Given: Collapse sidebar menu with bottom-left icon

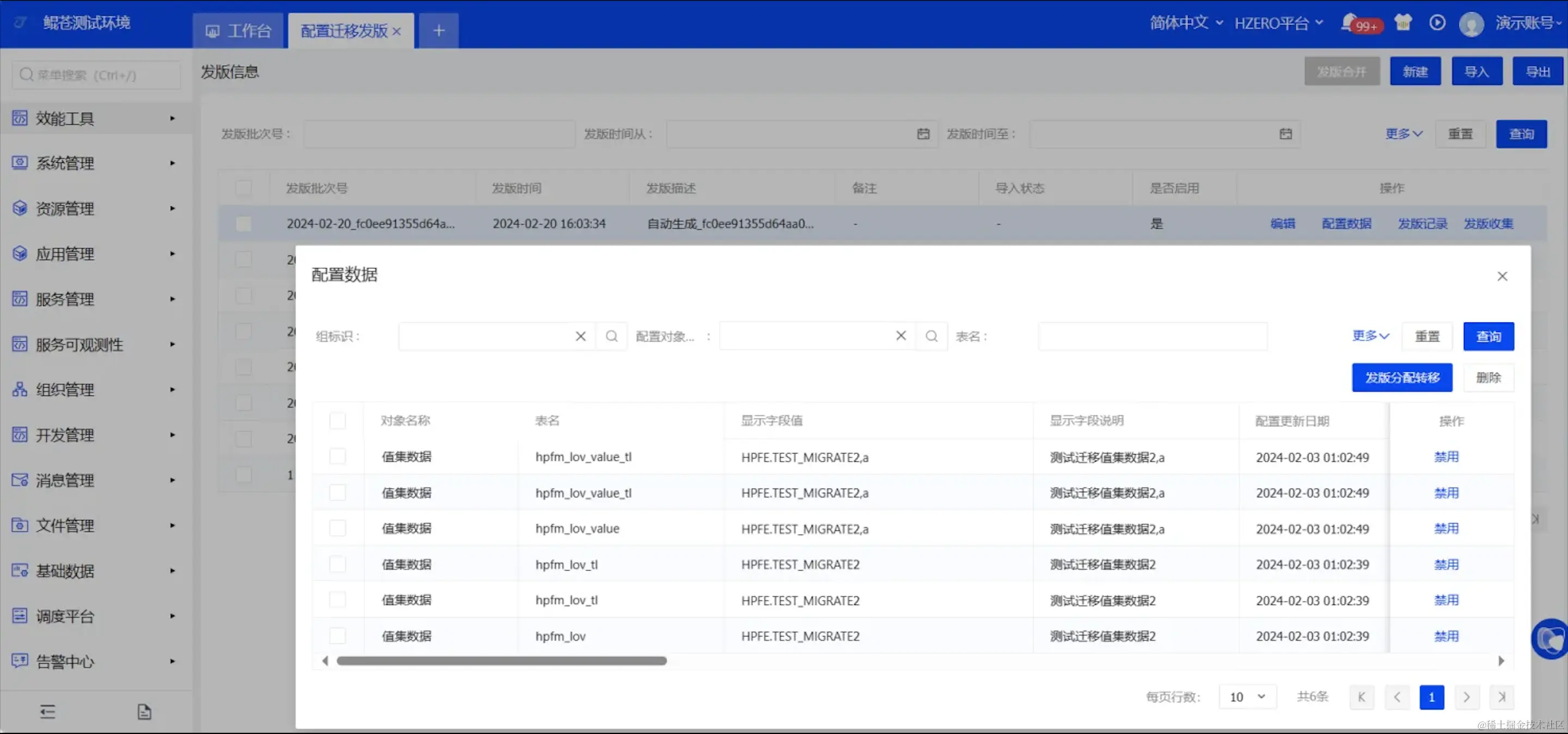Looking at the screenshot, I should click(x=47, y=712).
